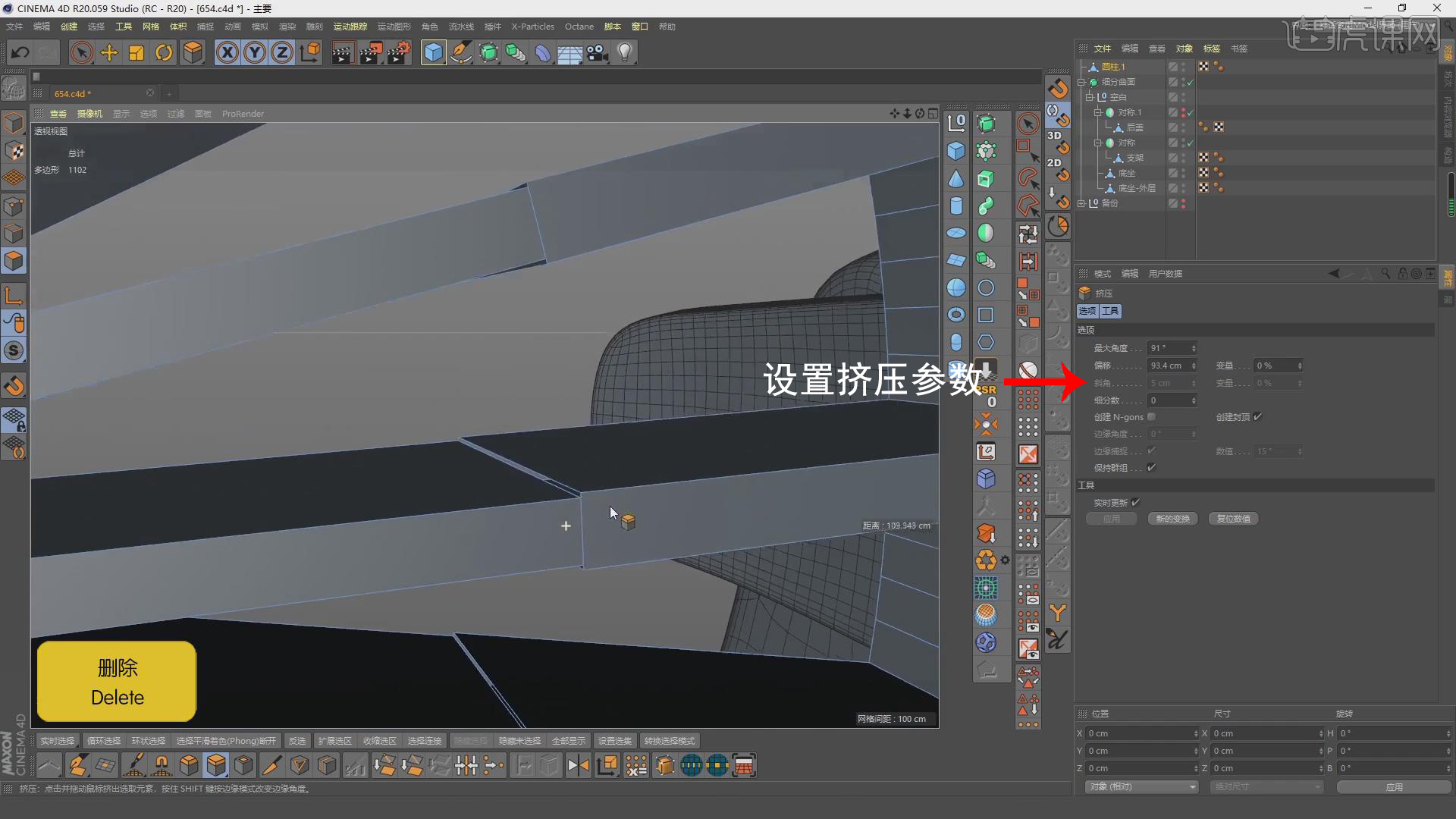Collapse the 对称 object hierarchy
This screenshot has height=819, width=1456.
(x=1098, y=142)
